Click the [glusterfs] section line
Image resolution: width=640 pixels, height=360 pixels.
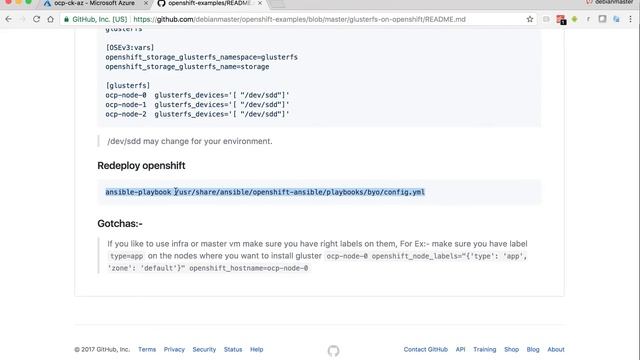coord(128,85)
